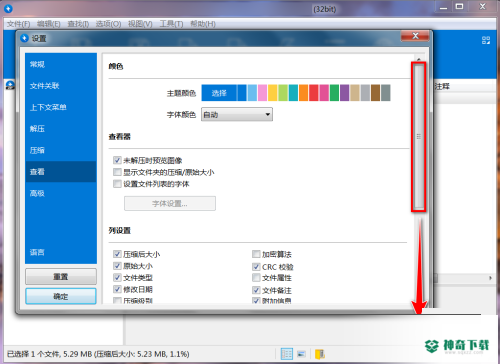500x364 pixels.
Task: Click the settings panel vertical scrollbar thumb
Action: 419,137
